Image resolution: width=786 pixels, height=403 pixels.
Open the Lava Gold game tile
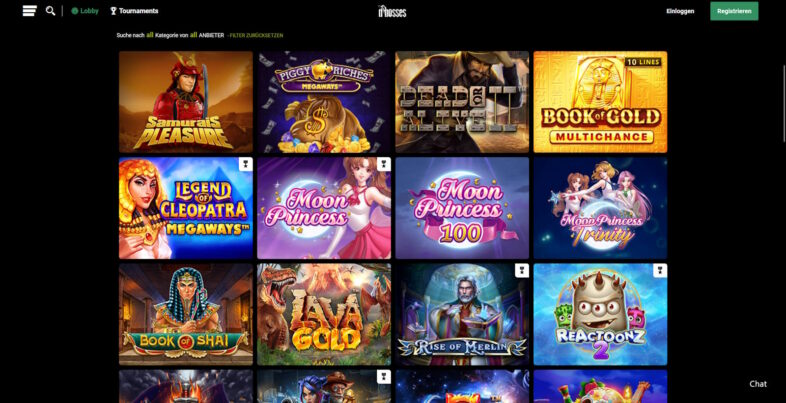point(324,314)
